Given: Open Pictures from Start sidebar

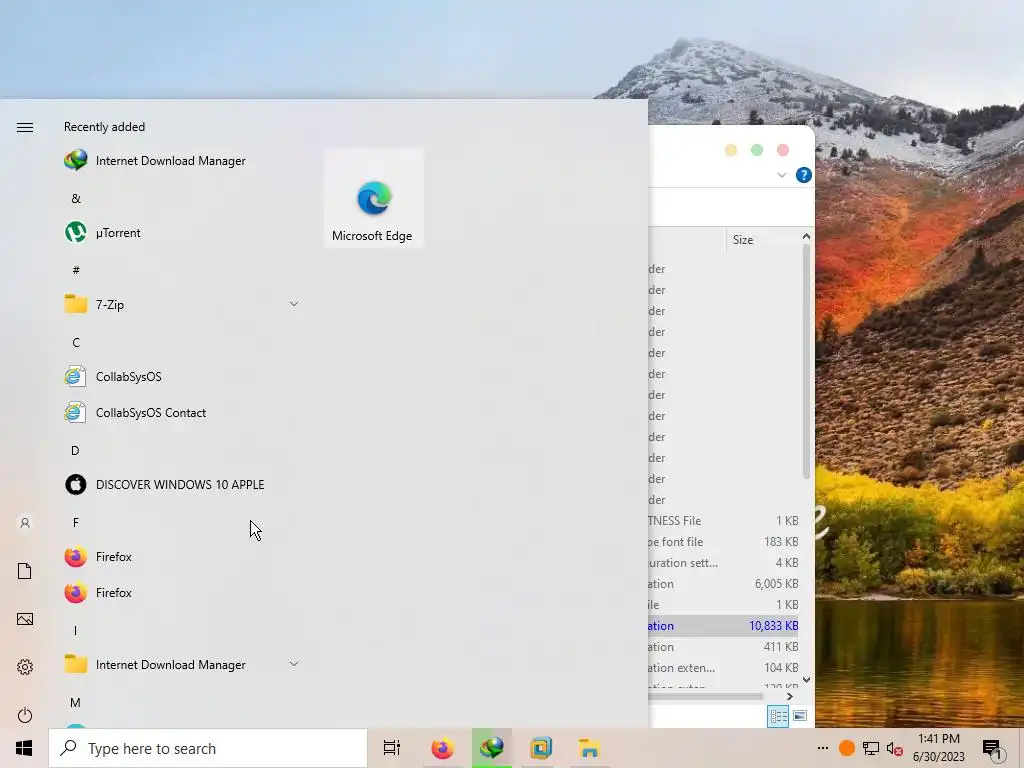Looking at the screenshot, I should (x=25, y=619).
